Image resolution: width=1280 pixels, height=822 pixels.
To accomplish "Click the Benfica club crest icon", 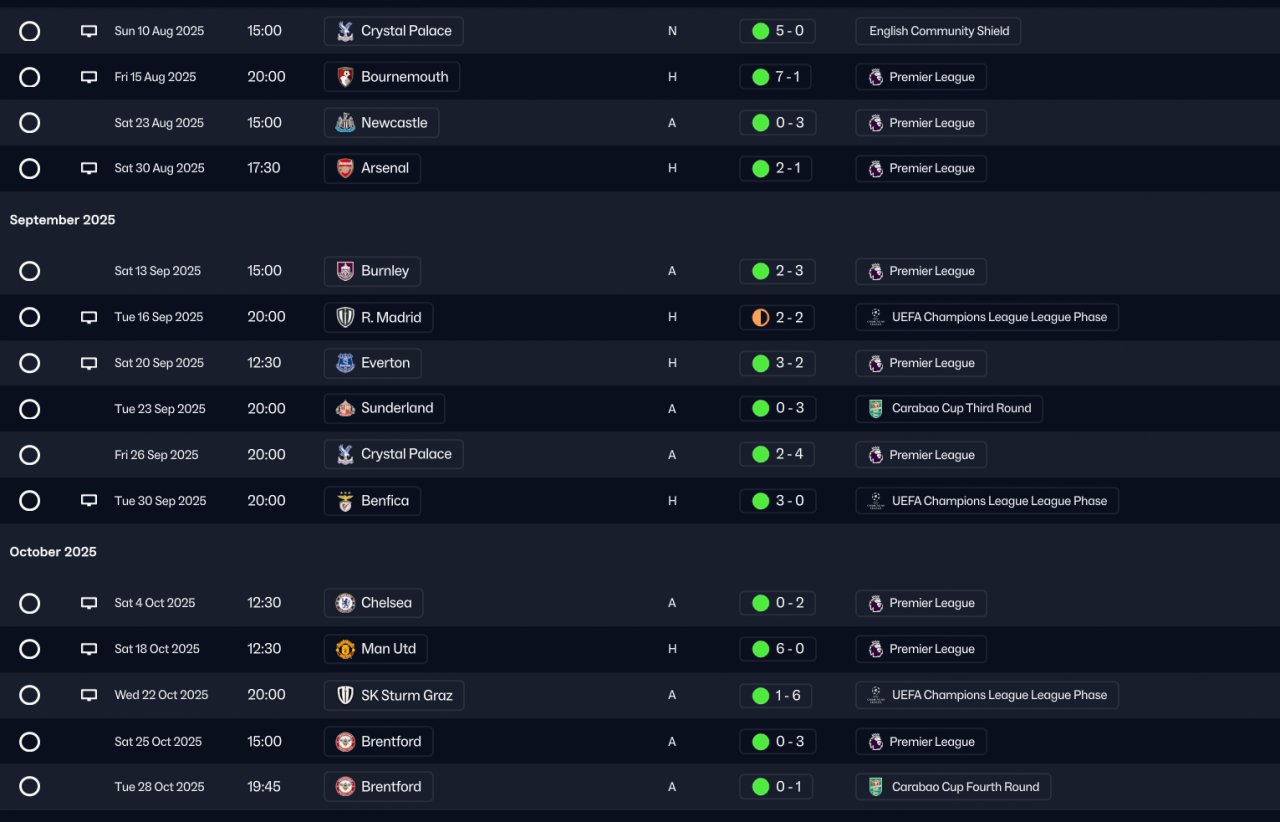I will (345, 501).
